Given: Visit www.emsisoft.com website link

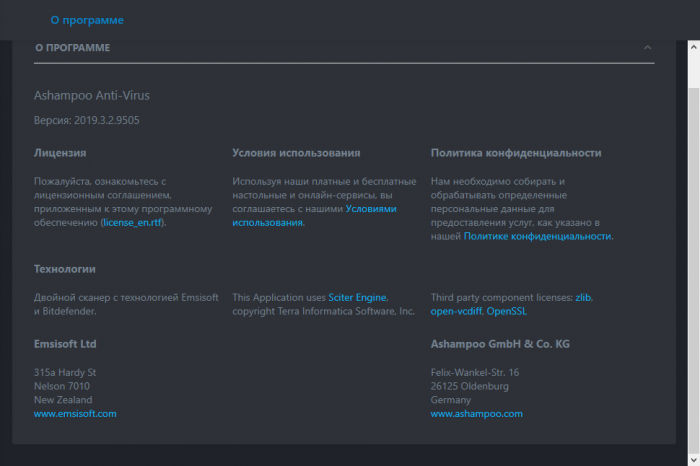Looking at the screenshot, I should (75, 414).
